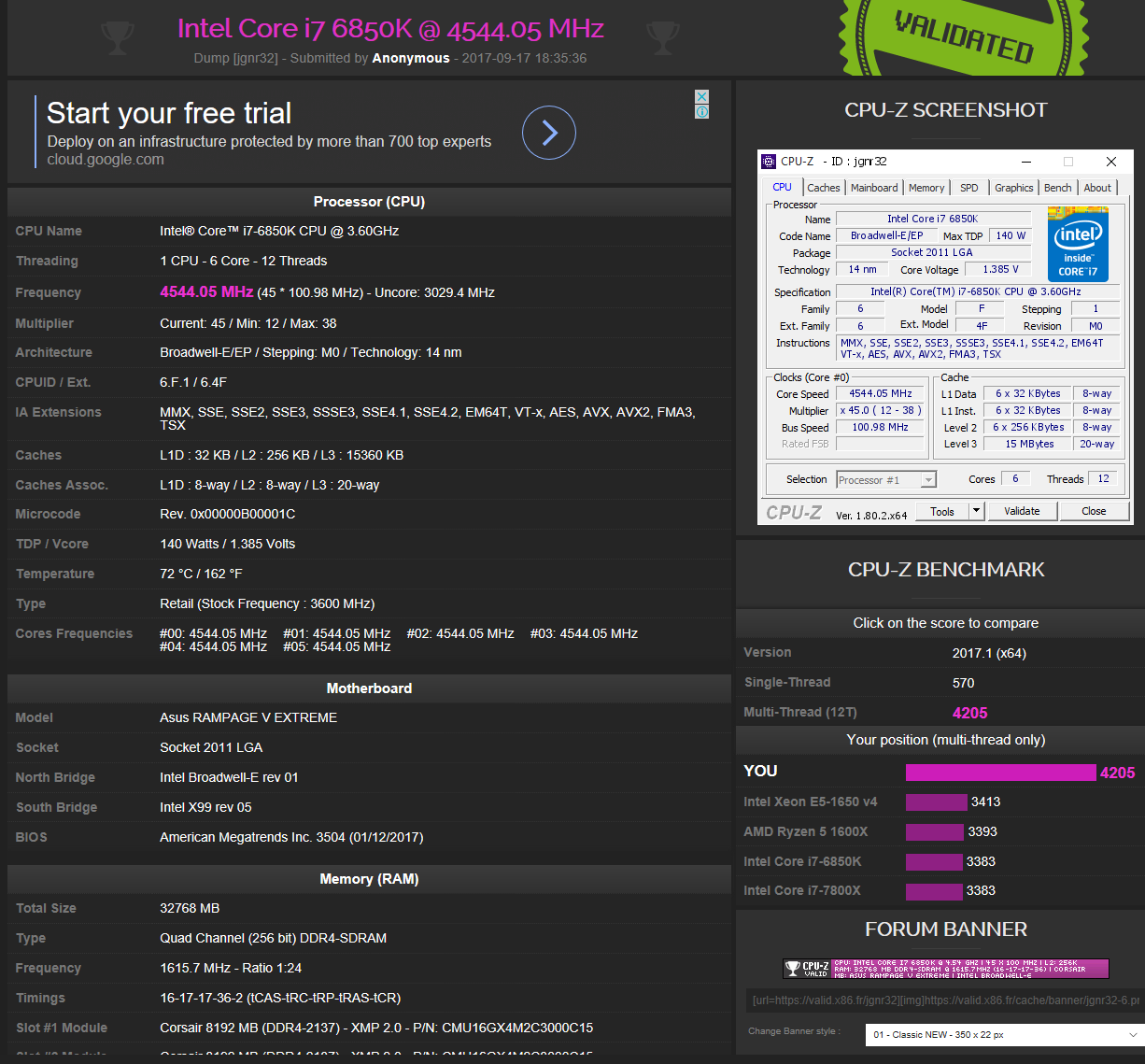Click the Slot #1 Module Corsair entry
Viewport: 1145px width, 1064px height.
[x=376, y=1028]
